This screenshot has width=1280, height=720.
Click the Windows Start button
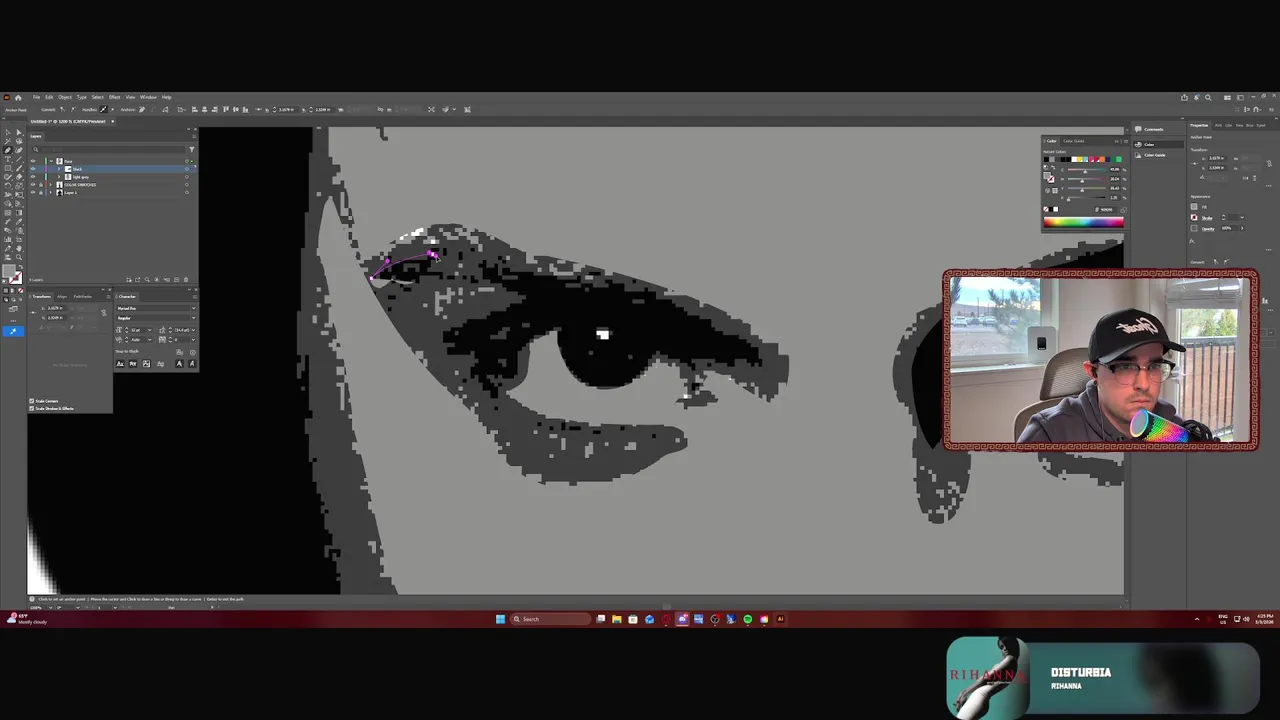(x=500, y=619)
